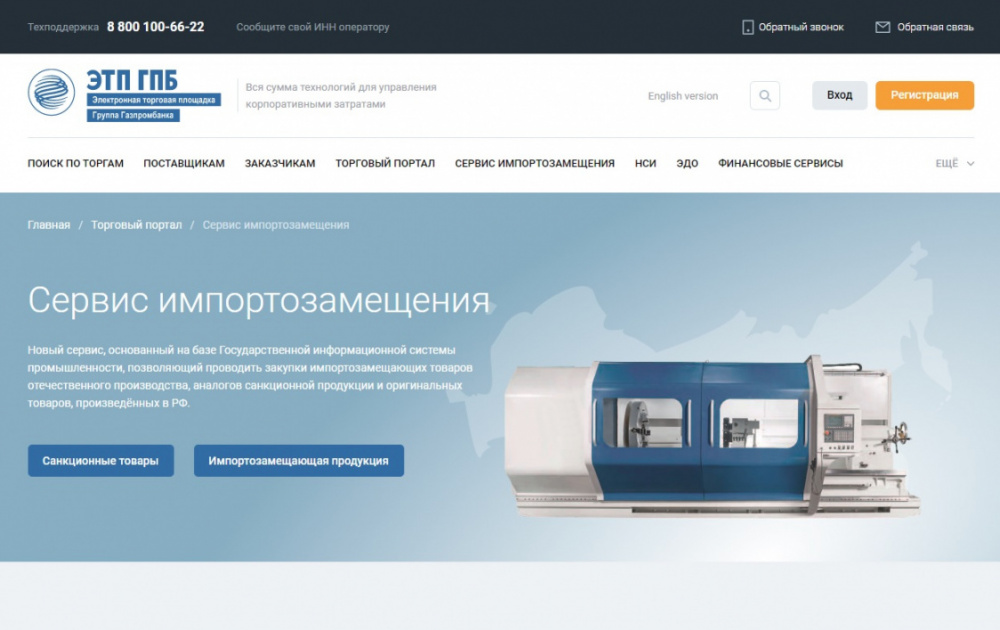1000x630 pixels.
Task: Click the envelope feedback icon
Action: click(882, 27)
